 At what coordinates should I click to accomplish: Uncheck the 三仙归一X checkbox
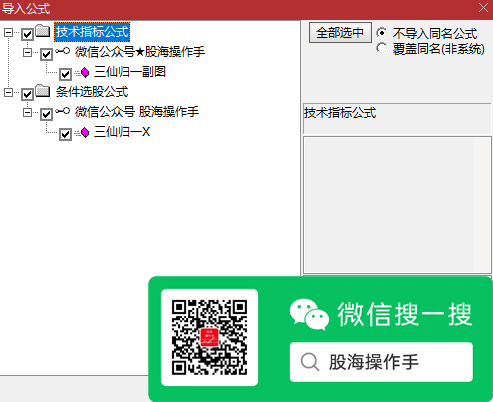(65, 134)
